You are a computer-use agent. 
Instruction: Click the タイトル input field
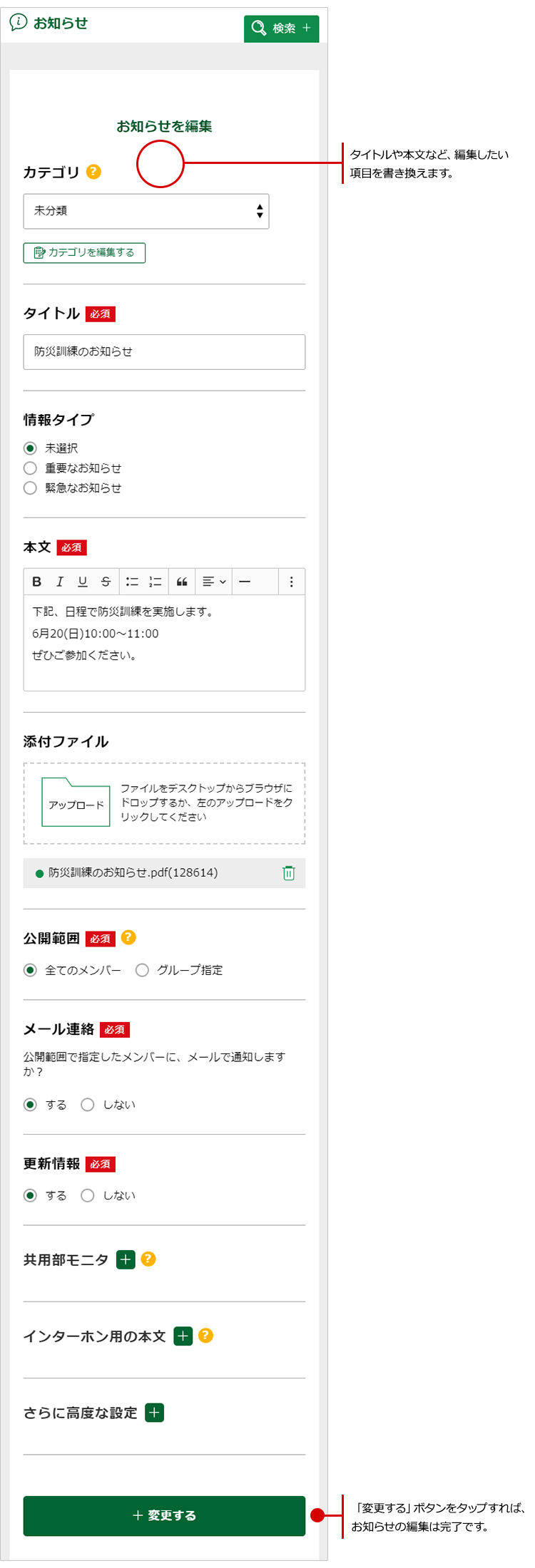[164, 352]
